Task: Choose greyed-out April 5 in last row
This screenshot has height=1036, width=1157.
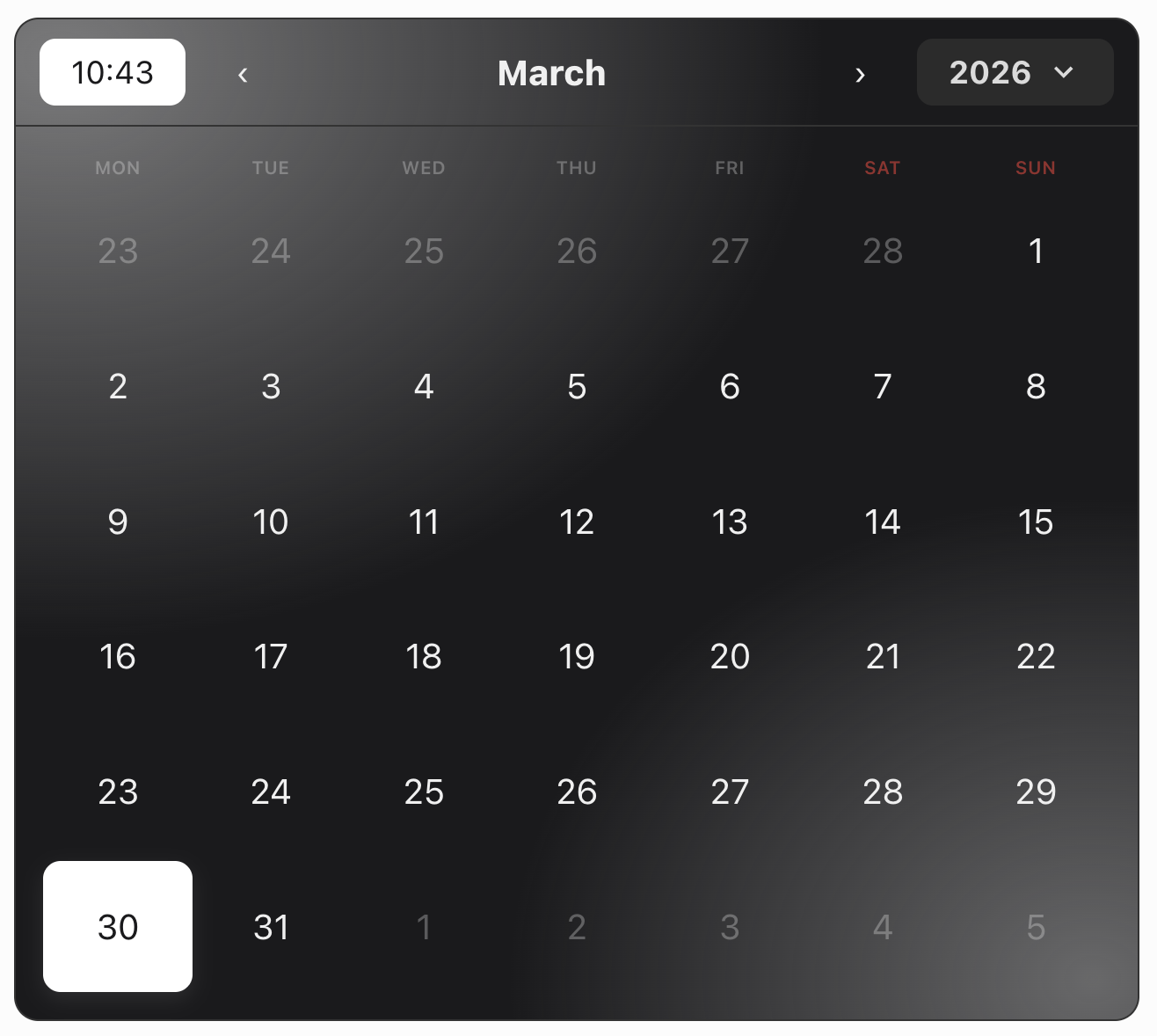Action: pos(1036,926)
